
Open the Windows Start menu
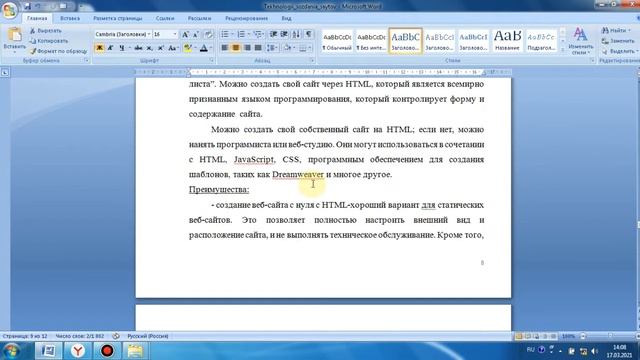point(11,351)
